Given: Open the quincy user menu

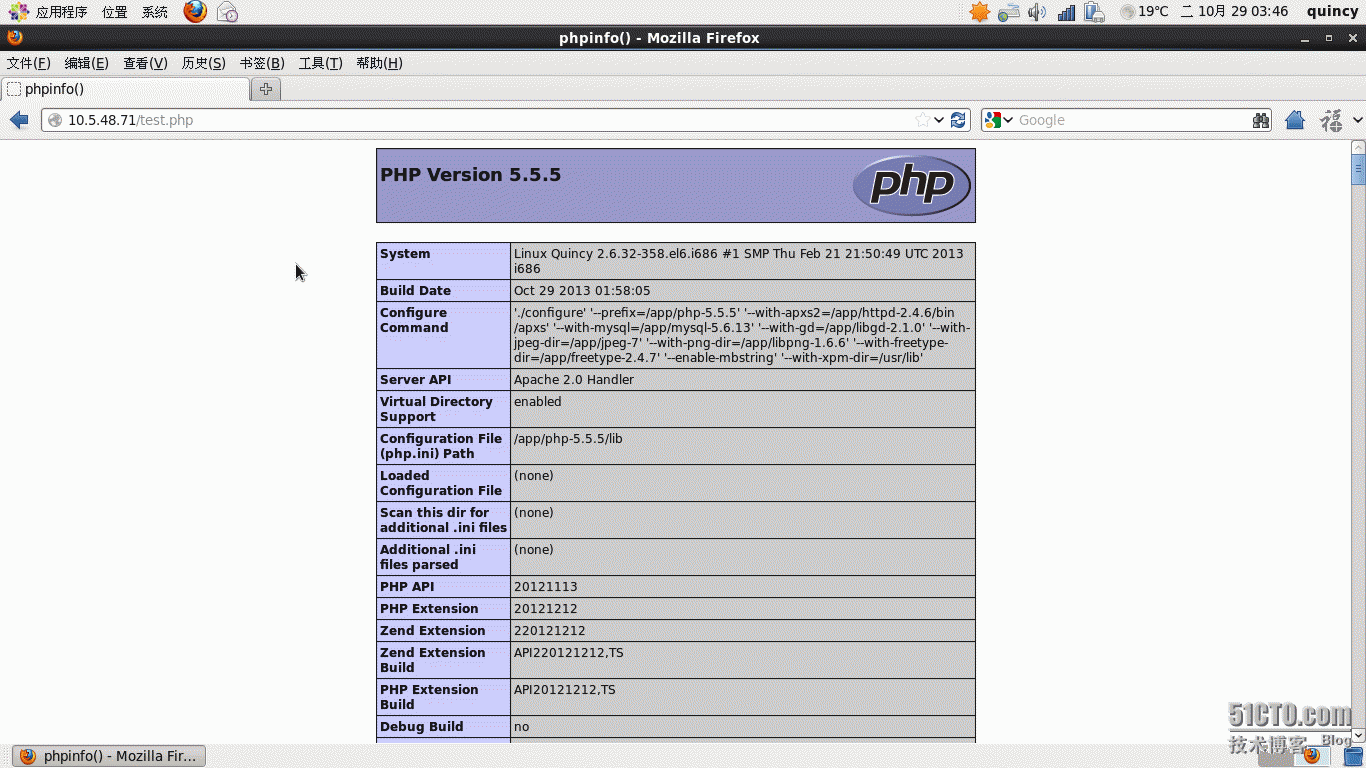Looking at the screenshot, I should click(x=1332, y=12).
